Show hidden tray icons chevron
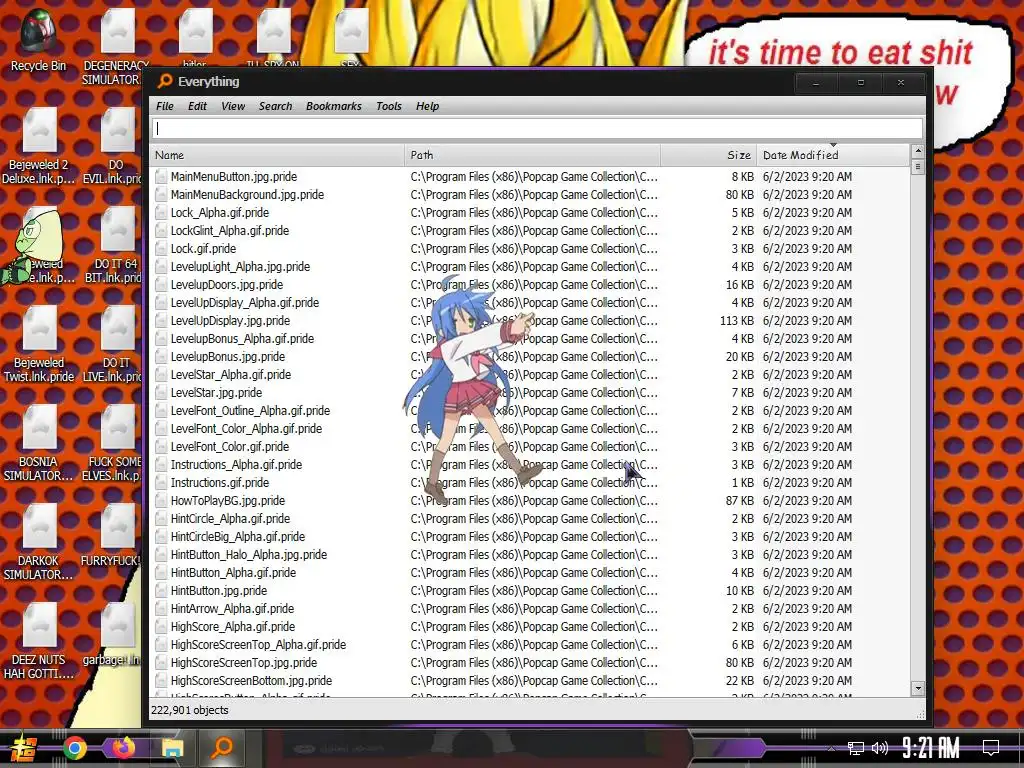The image size is (1024, 768). (x=831, y=748)
